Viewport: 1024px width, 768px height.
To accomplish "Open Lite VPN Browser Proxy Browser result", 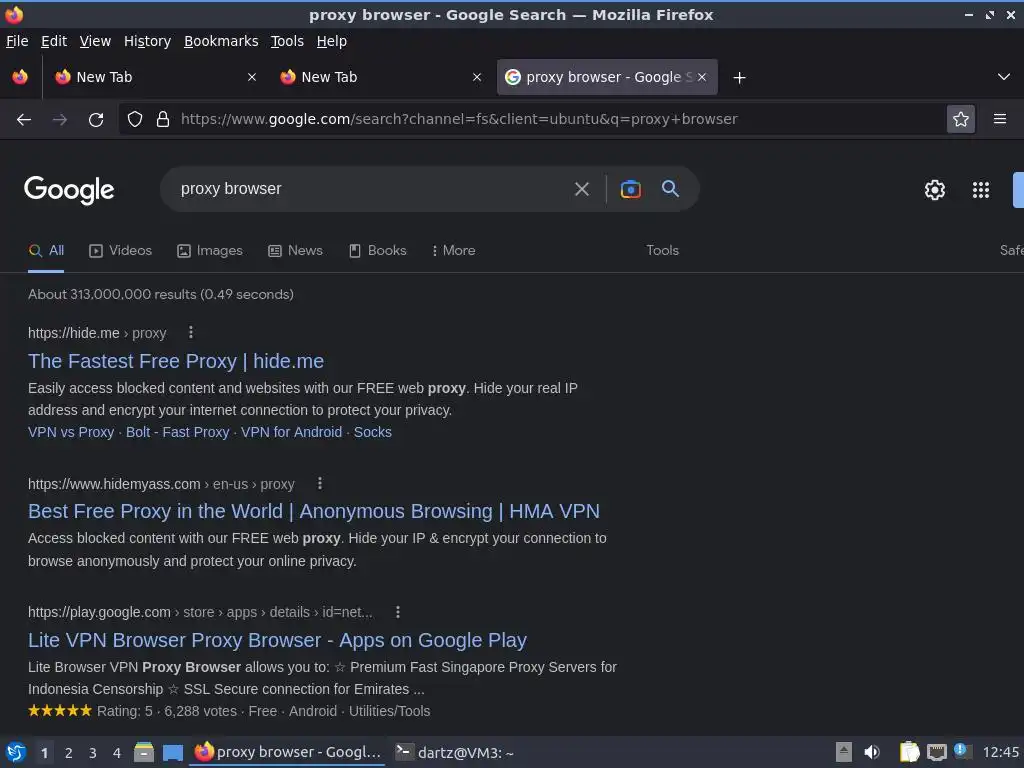I will click(x=277, y=641).
